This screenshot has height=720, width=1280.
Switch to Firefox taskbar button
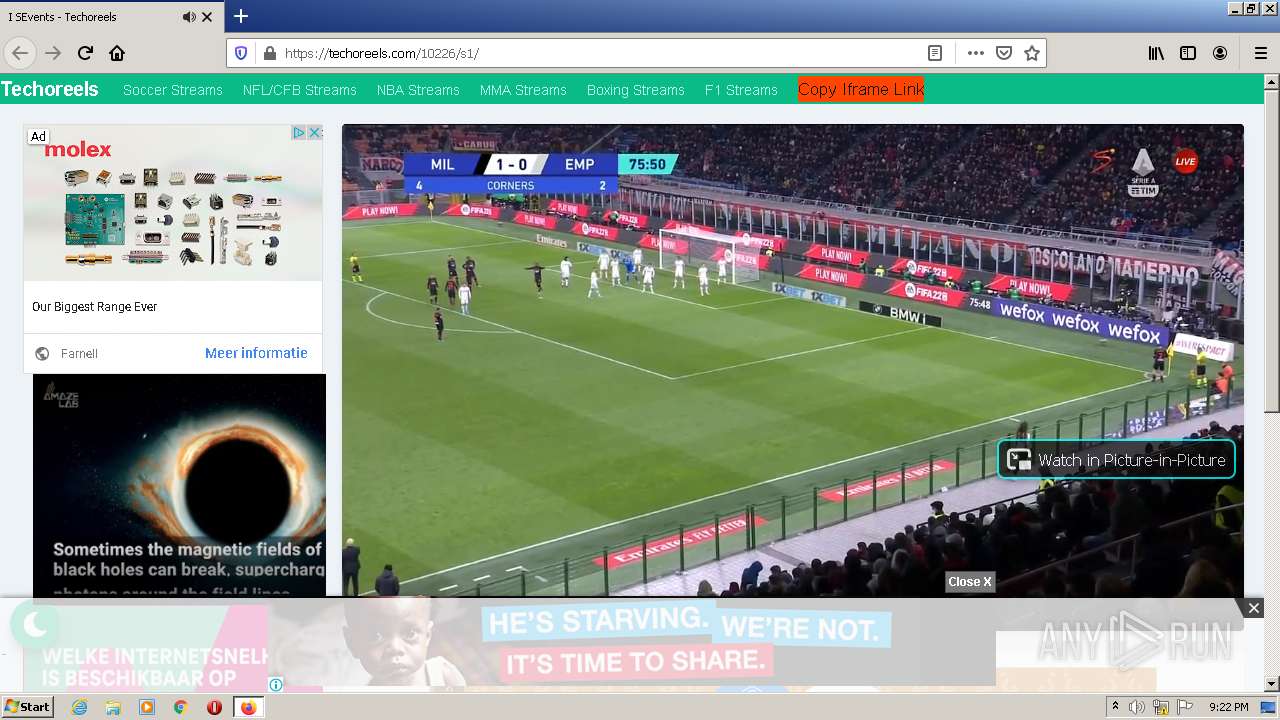248,707
